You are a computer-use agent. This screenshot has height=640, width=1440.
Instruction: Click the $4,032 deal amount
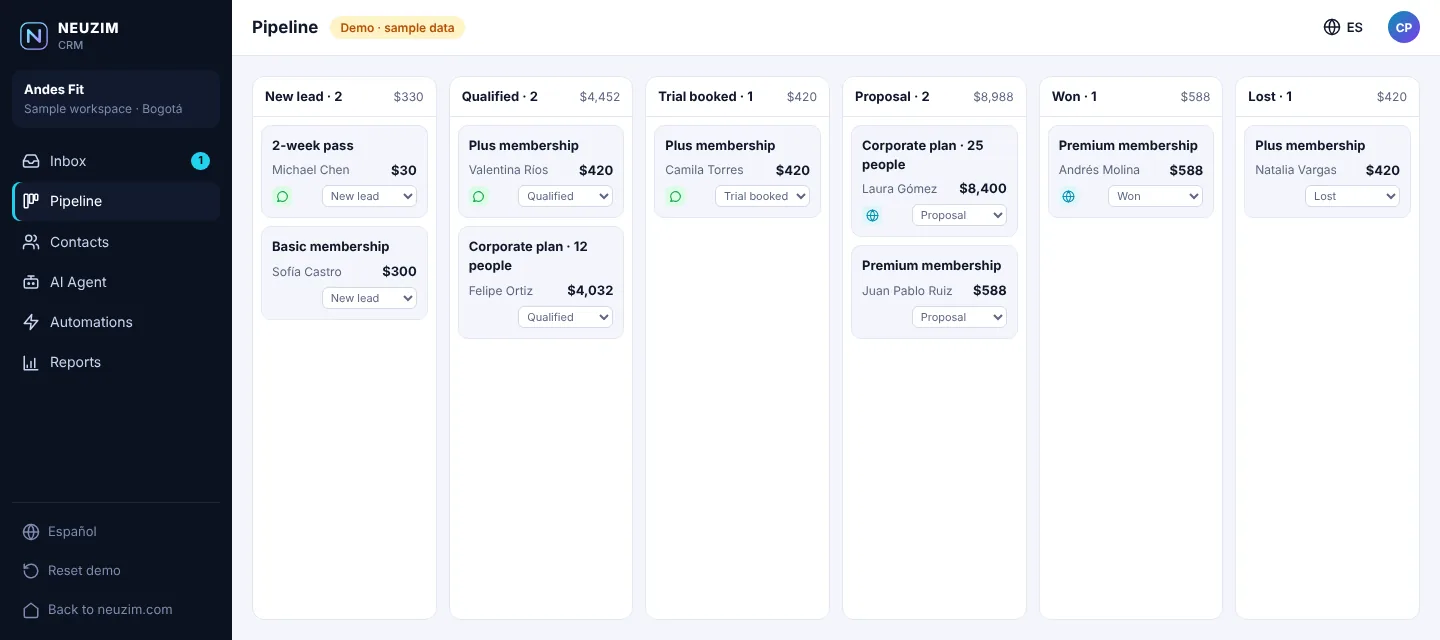pyautogui.click(x=590, y=291)
